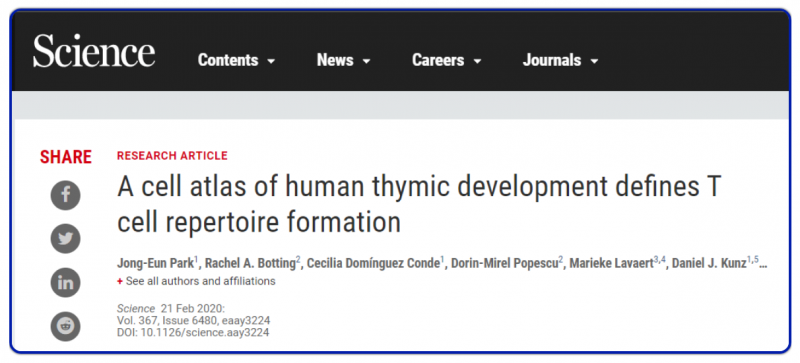Share article on Twitter
The height and width of the screenshot is (363, 800).
(65, 238)
